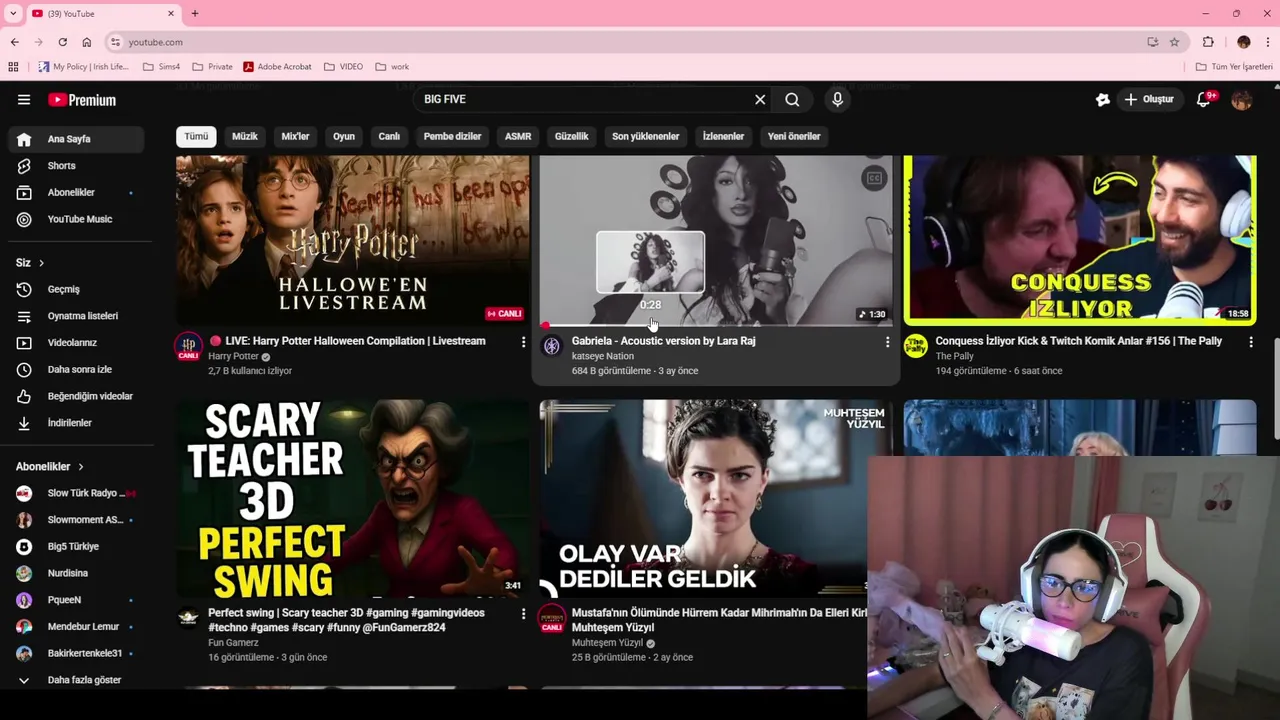Open katseye Nation channel avatar
The height and width of the screenshot is (720, 1280).
pos(552,347)
